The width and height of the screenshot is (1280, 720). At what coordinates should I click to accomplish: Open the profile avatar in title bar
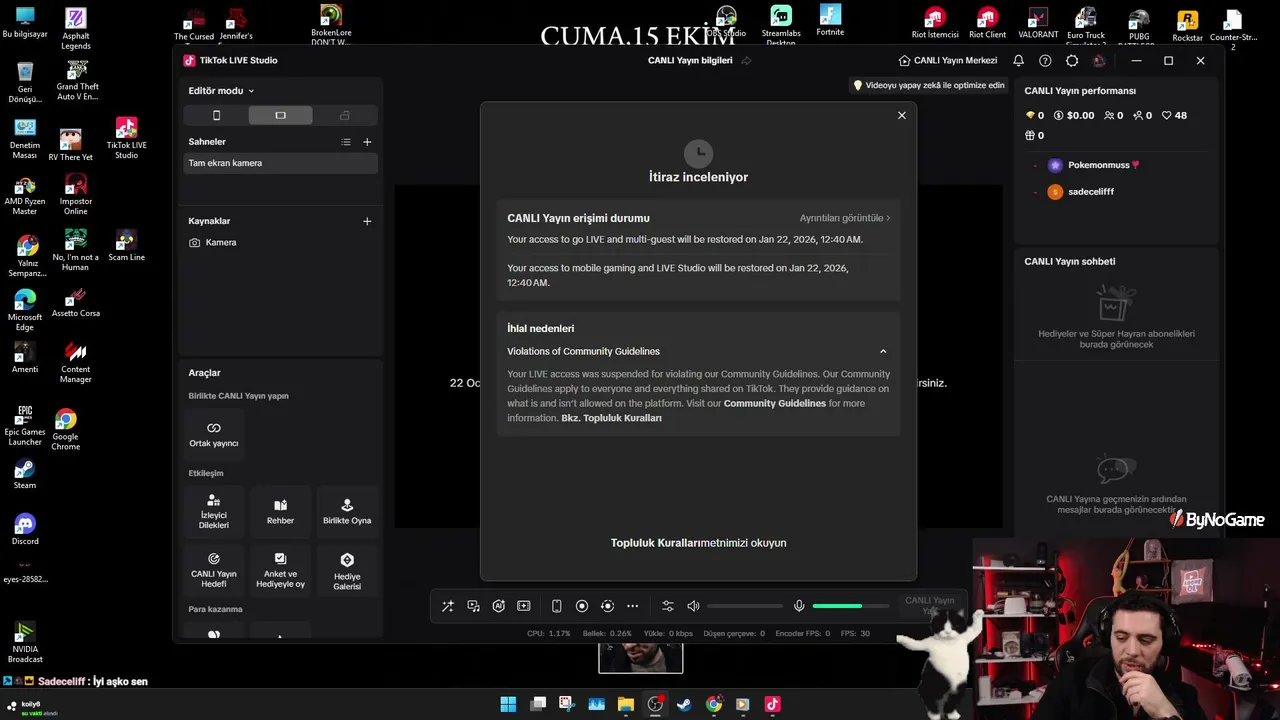(1099, 60)
